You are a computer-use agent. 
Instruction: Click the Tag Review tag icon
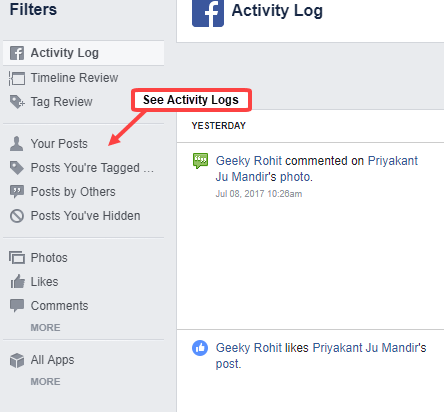pyautogui.click(x=17, y=102)
